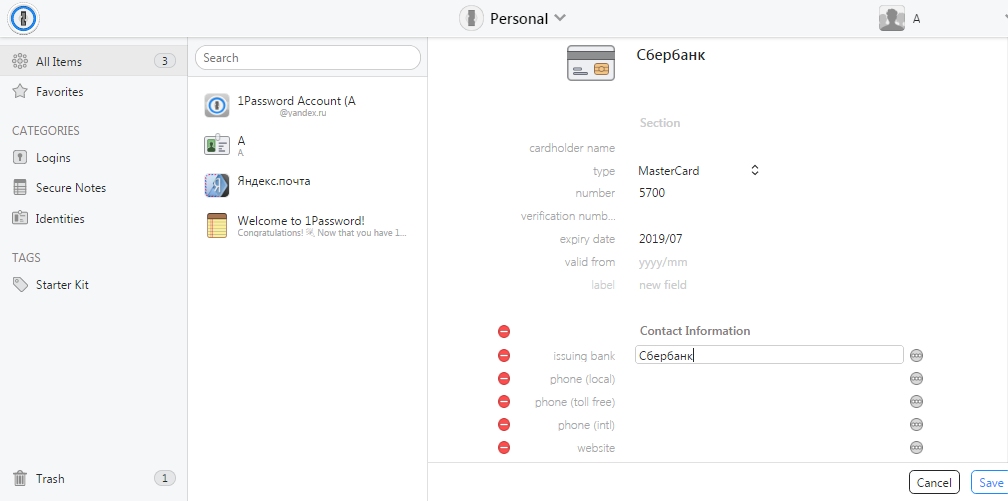Open field options for website row
The image size is (1008, 501).
click(x=916, y=448)
